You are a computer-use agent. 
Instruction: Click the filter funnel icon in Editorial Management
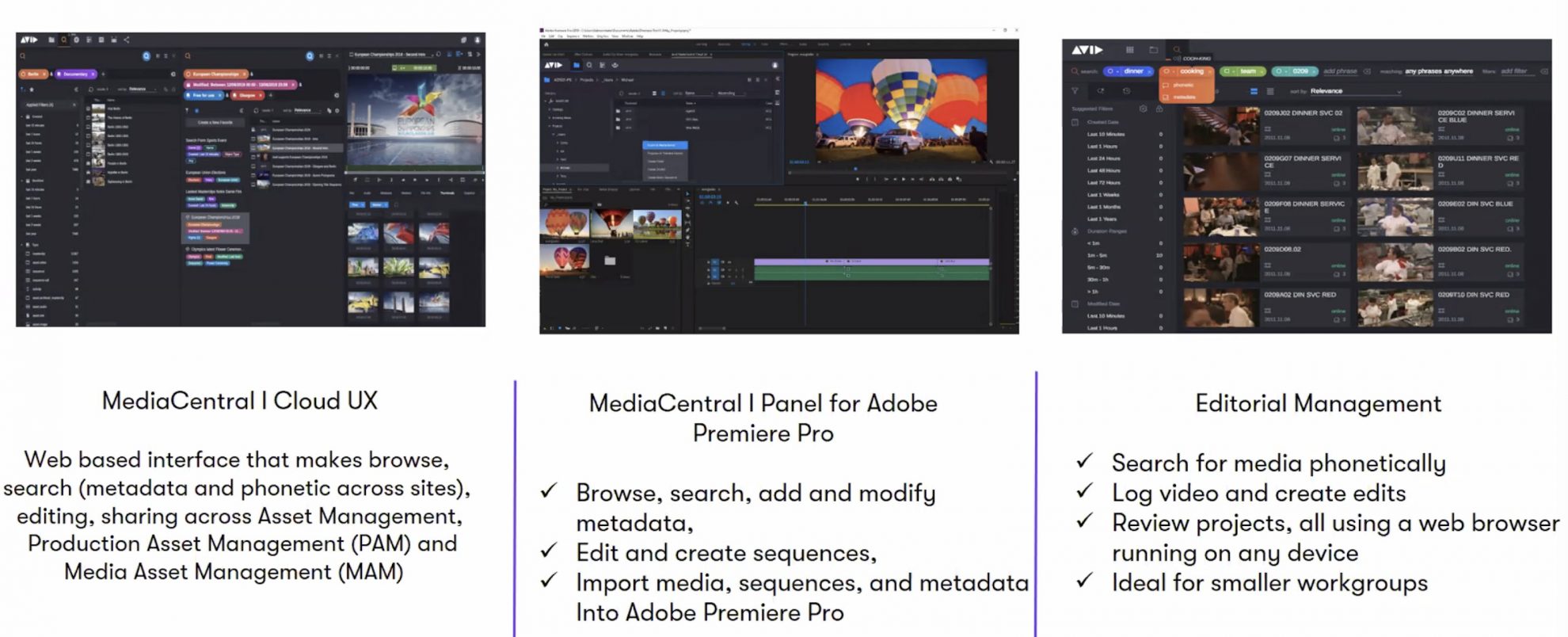click(1075, 91)
